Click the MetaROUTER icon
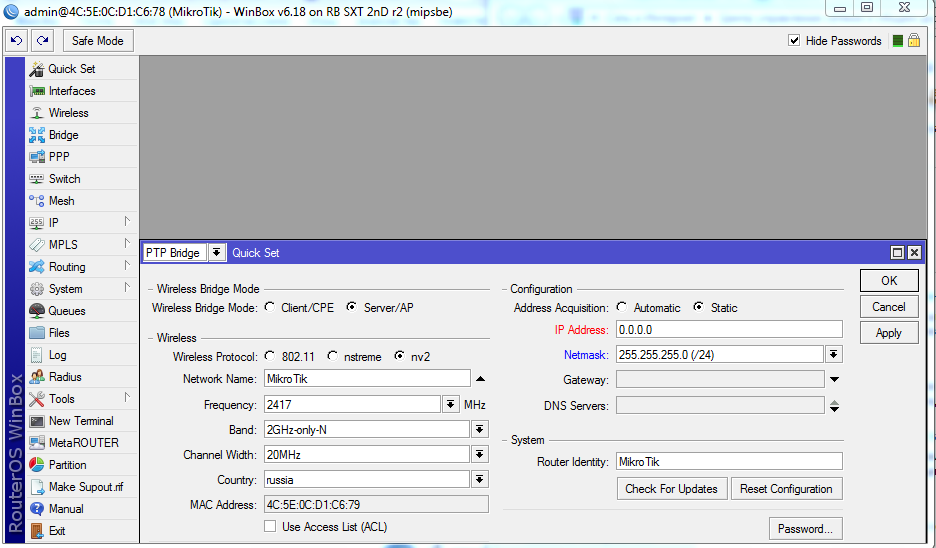 37,443
